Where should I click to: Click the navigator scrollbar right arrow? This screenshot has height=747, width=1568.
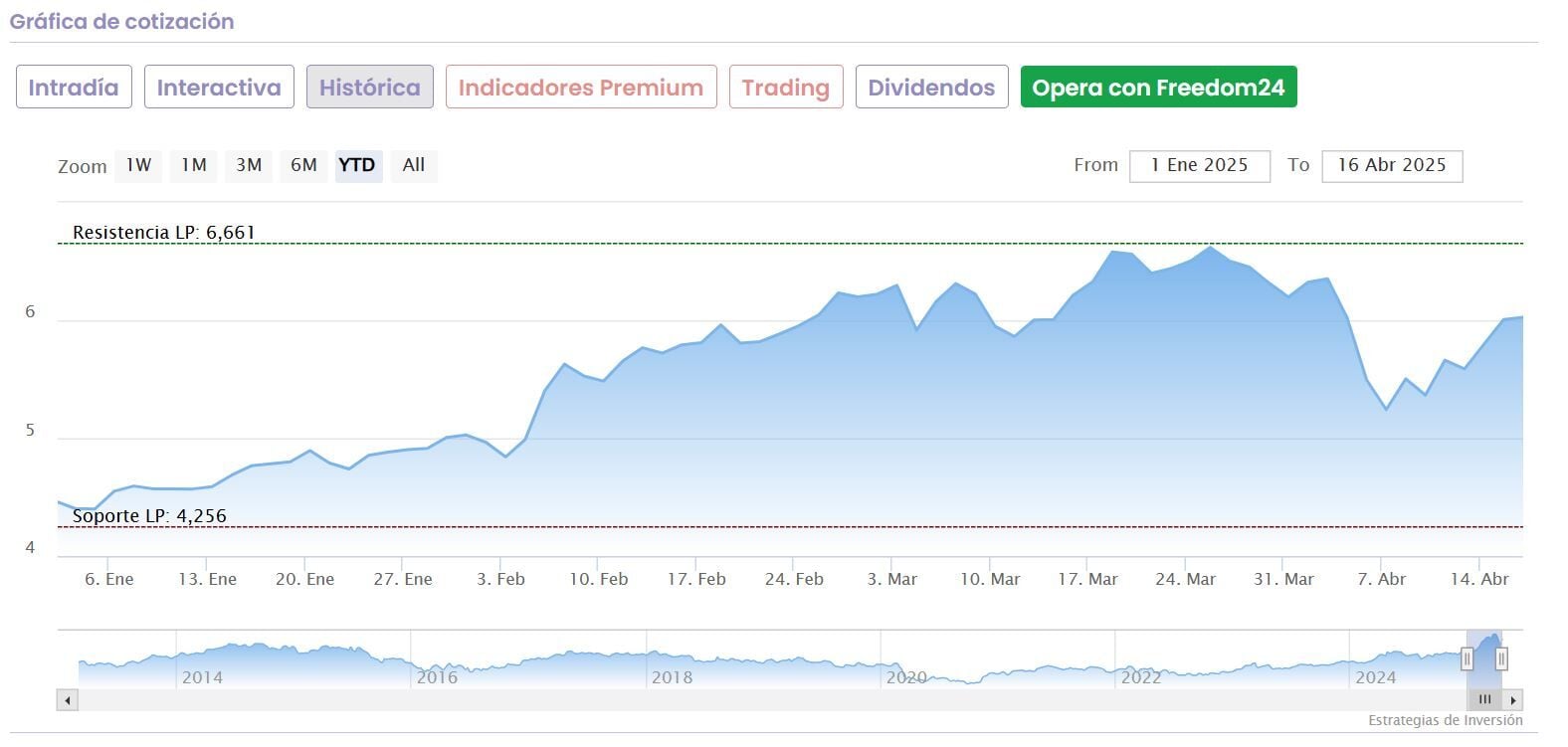[1513, 700]
